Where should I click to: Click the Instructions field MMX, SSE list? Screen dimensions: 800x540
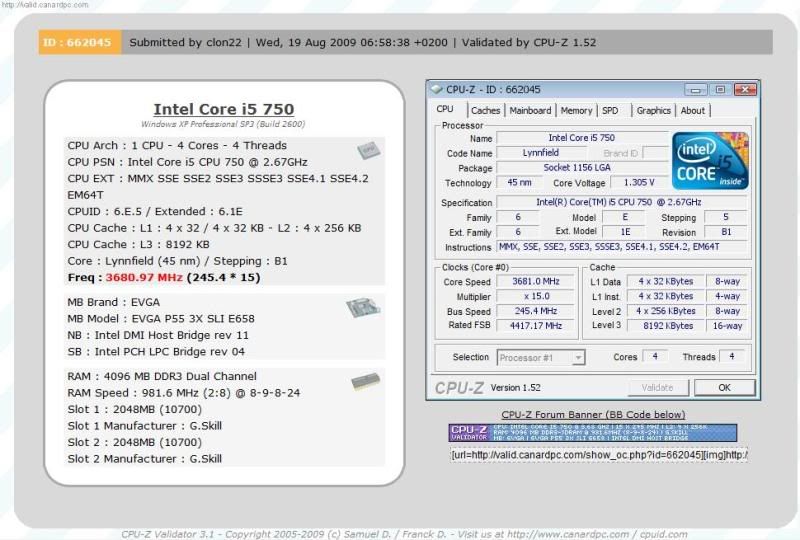[x=621, y=247]
